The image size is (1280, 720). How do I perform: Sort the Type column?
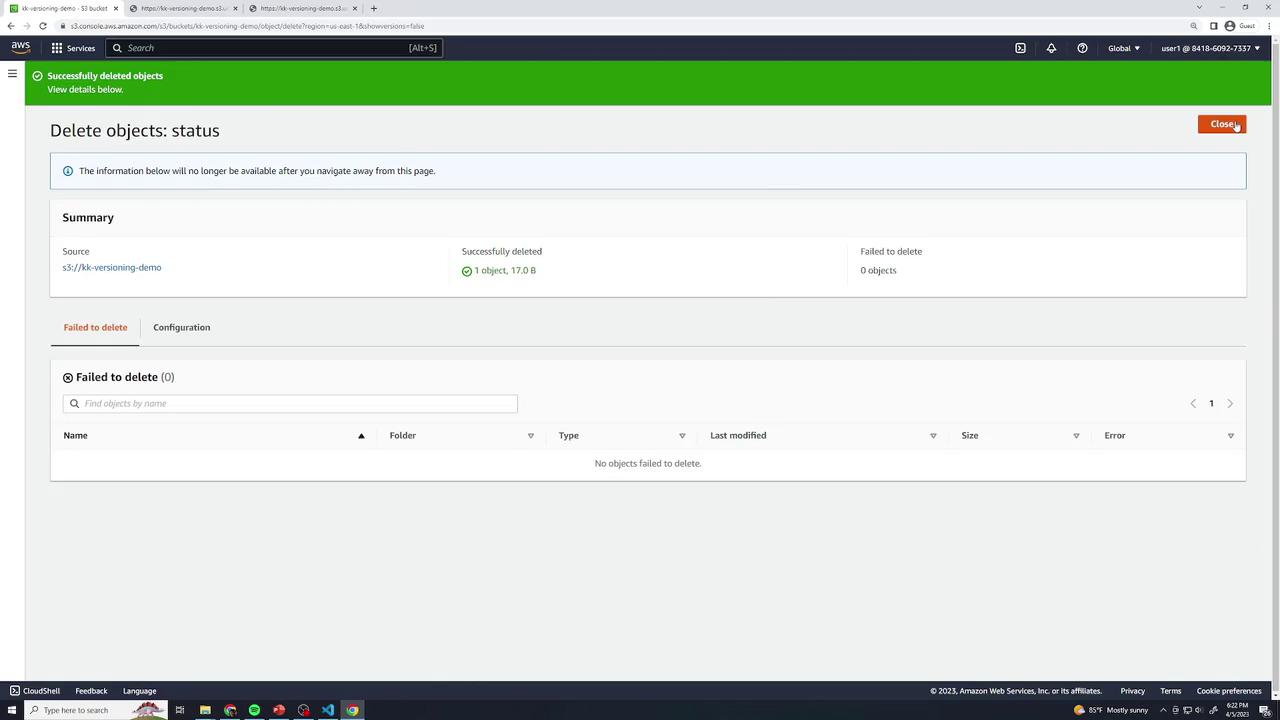click(682, 436)
